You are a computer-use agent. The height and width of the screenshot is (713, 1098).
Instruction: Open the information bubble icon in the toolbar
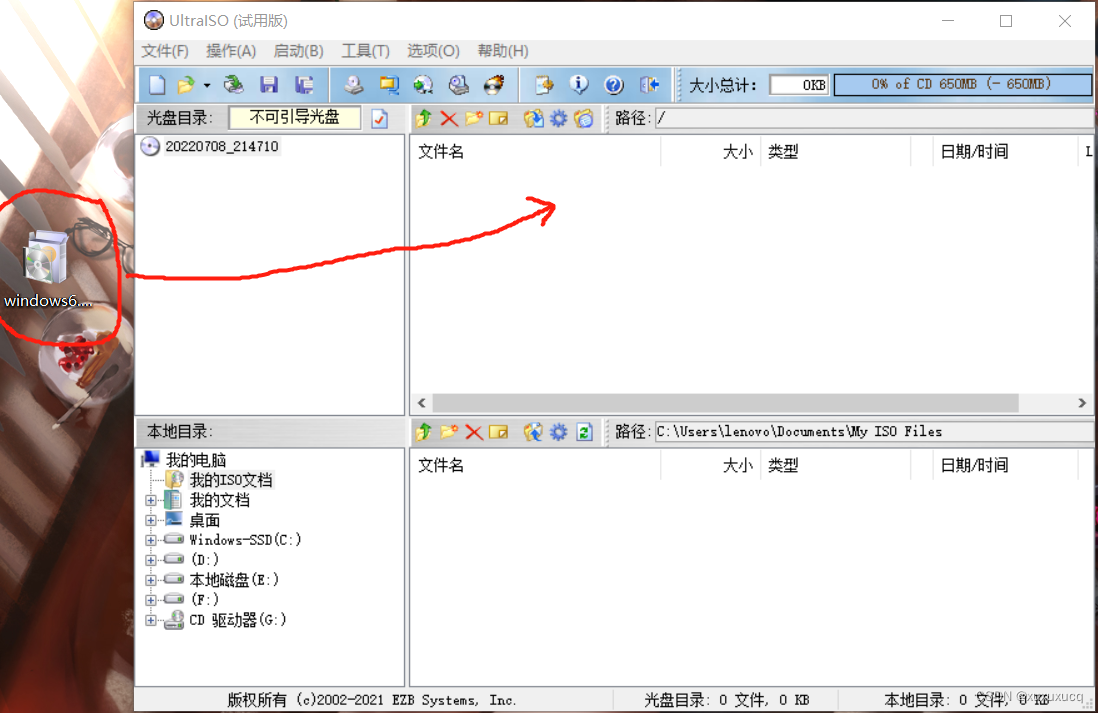pyautogui.click(x=578, y=85)
